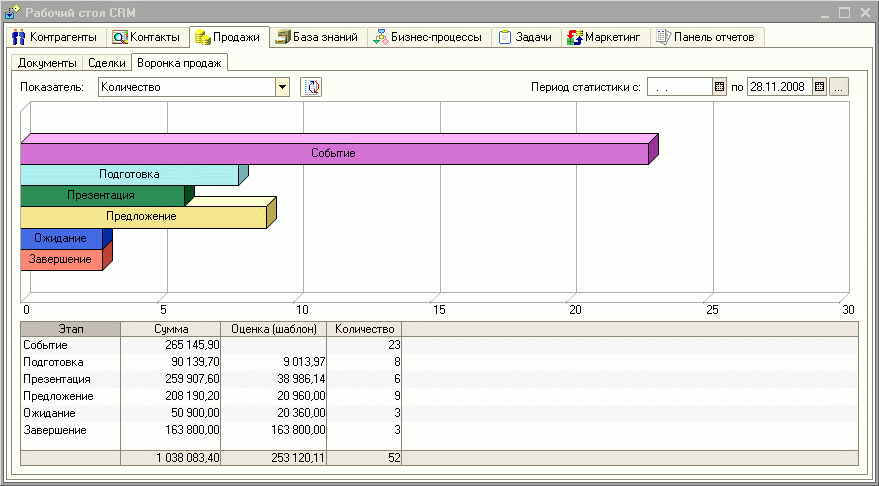Open the Бизнес-процессы tab
Screen dimensions: 879x486
[x=427, y=37]
